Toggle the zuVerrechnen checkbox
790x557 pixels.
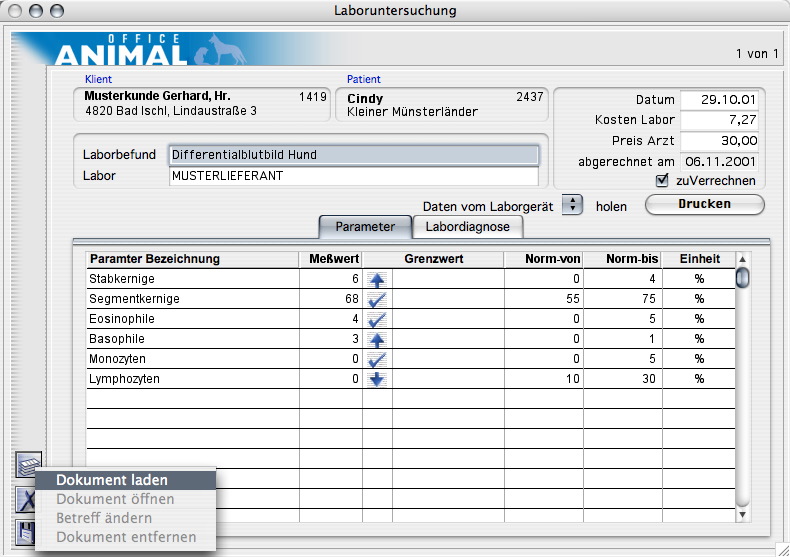(661, 181)
